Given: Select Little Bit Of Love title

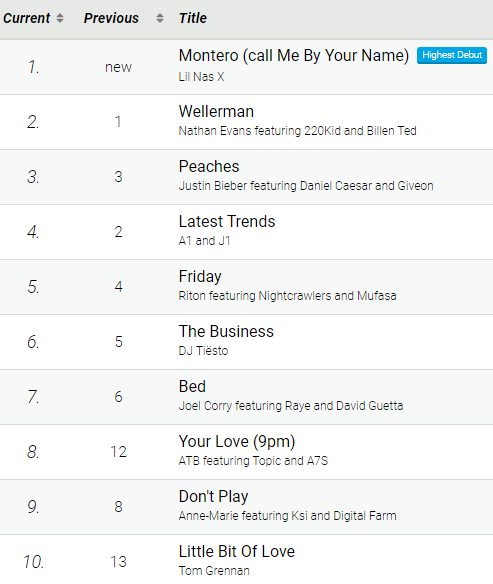Looking at the screenshot, I should [237, 551].
